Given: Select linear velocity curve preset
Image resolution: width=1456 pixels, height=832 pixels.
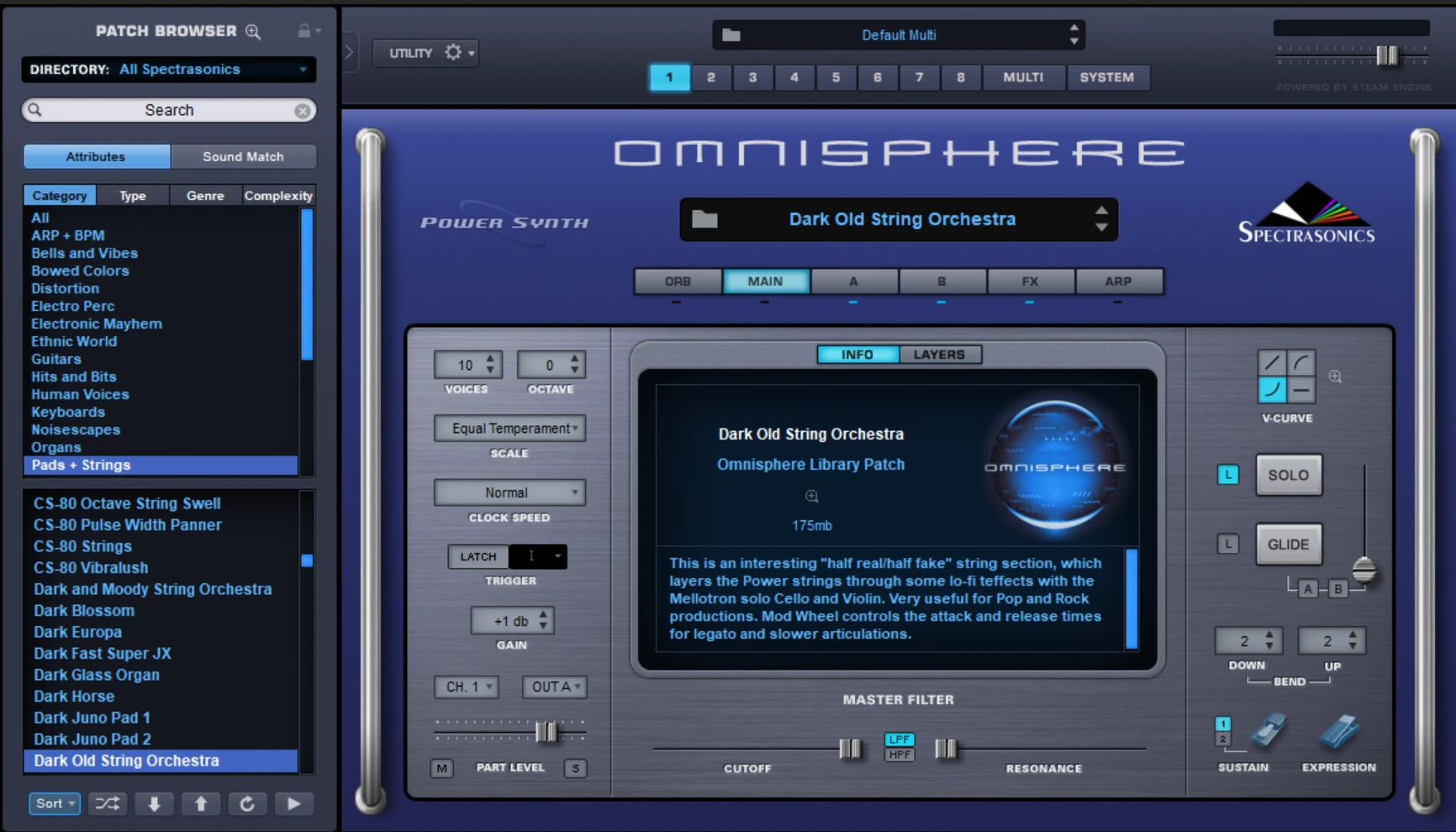Looking at the screenshot, I should (x=1272, y=363).
